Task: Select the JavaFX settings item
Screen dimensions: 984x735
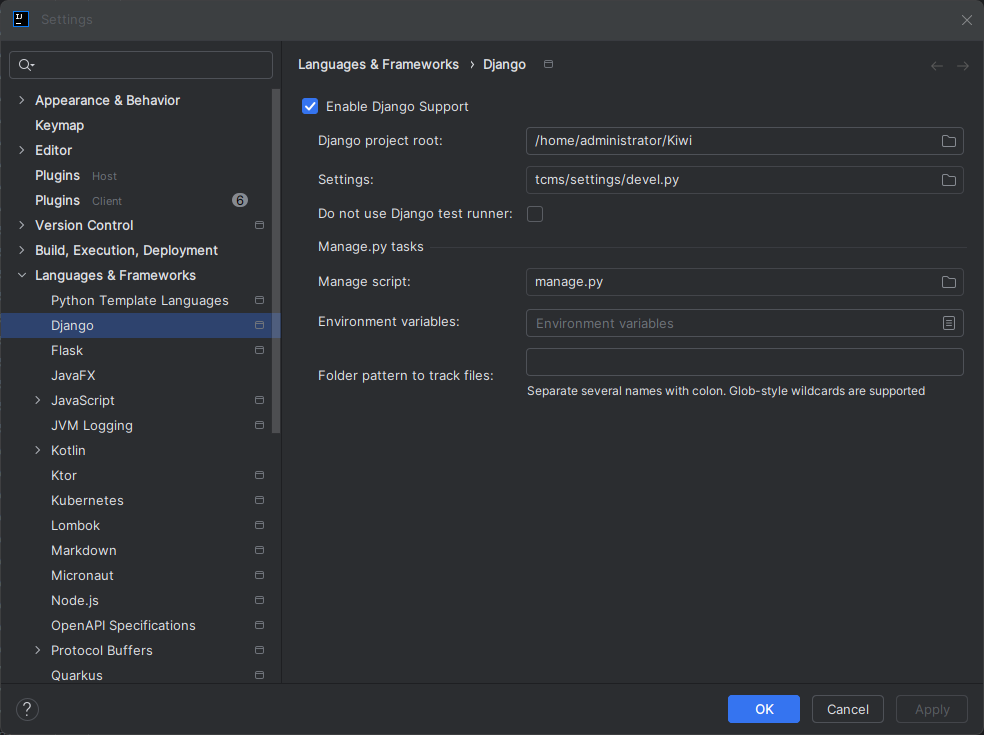Action: click(73, 375)
